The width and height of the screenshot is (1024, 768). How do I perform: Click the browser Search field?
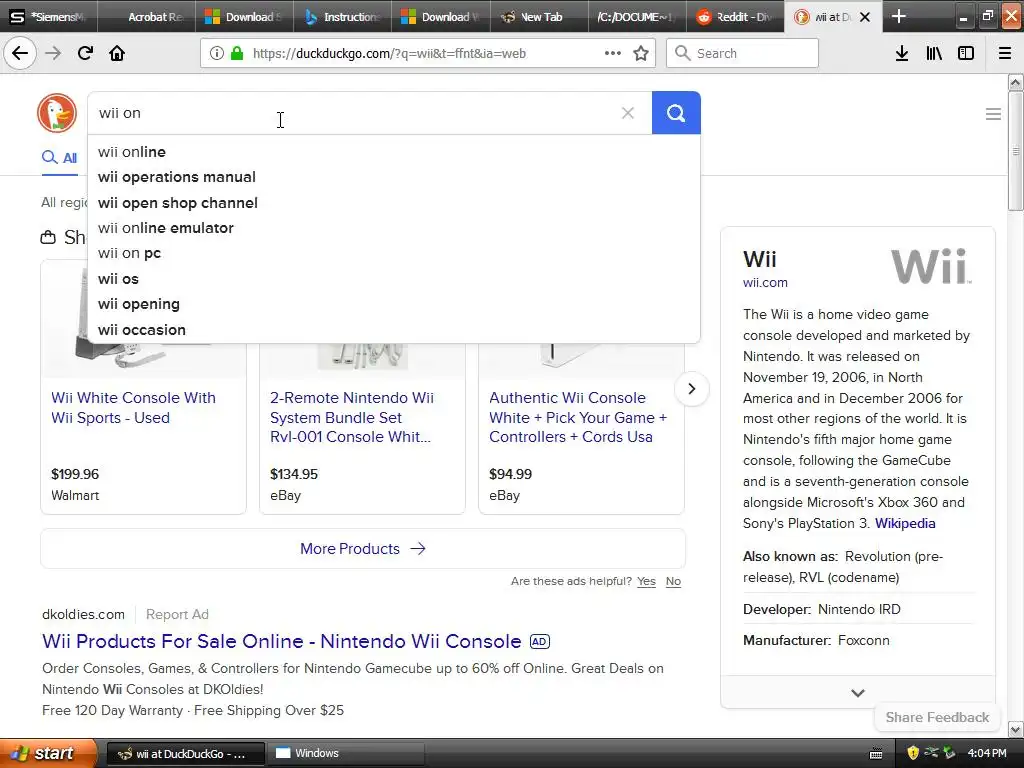point(742,54)
